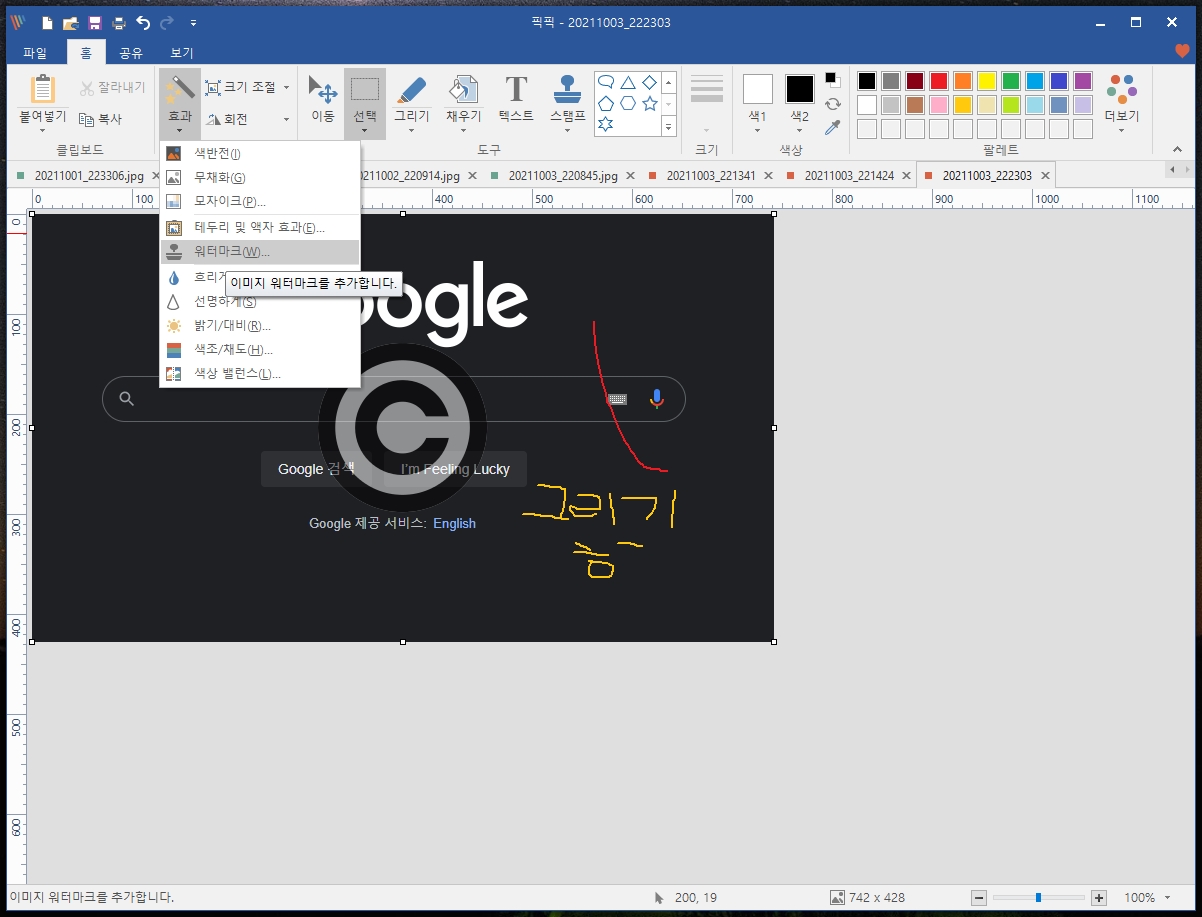Select 테두리 및 액자 효과 menu item

[x=260, y=228]
